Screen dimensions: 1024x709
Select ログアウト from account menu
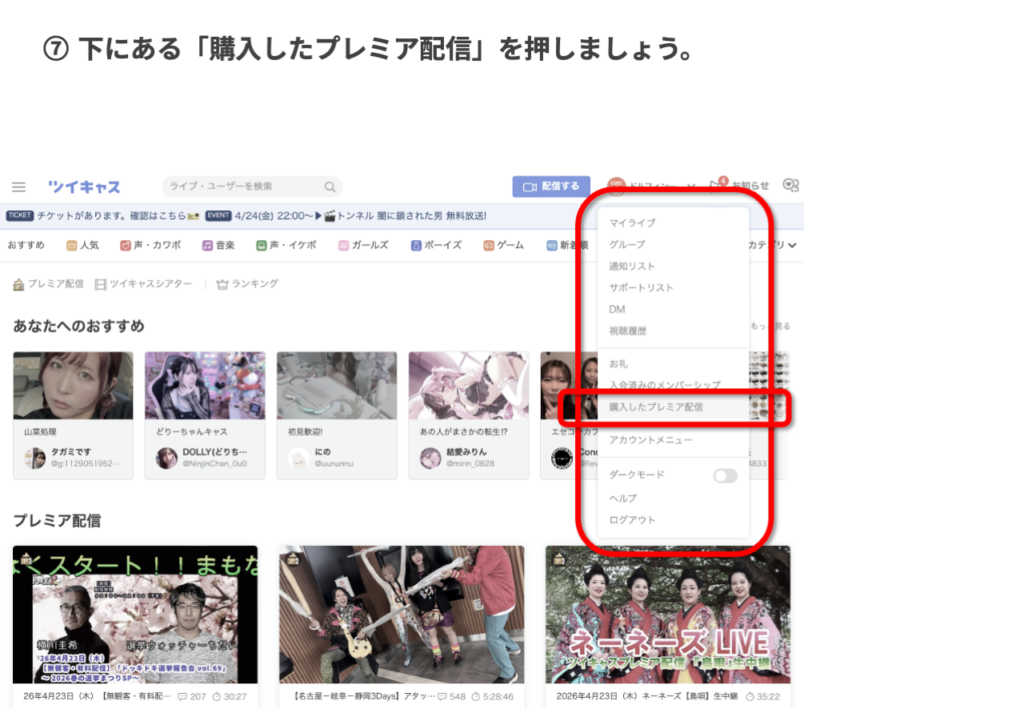(632, 520)
